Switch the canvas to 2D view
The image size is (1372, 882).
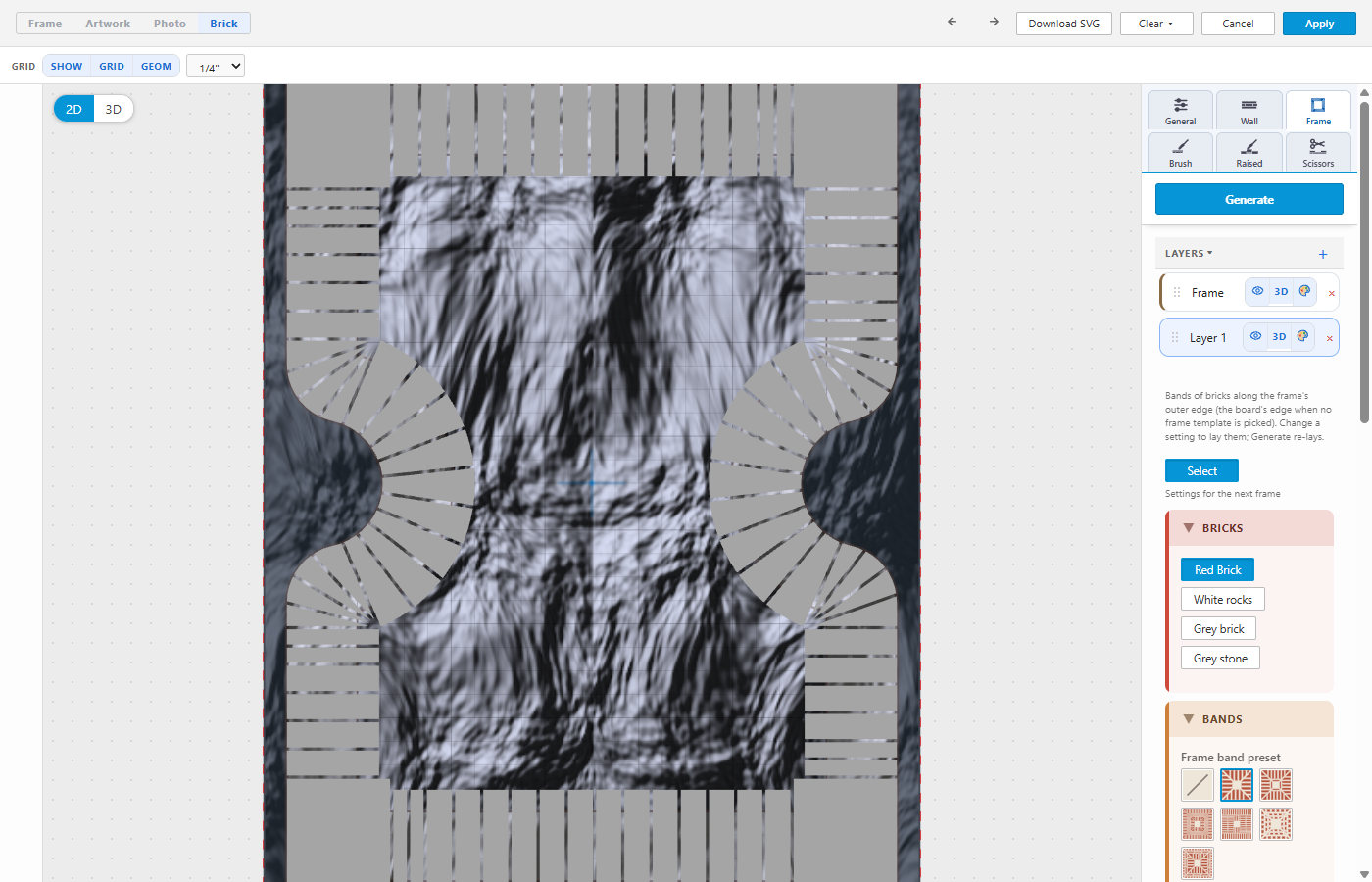(73, 109)
